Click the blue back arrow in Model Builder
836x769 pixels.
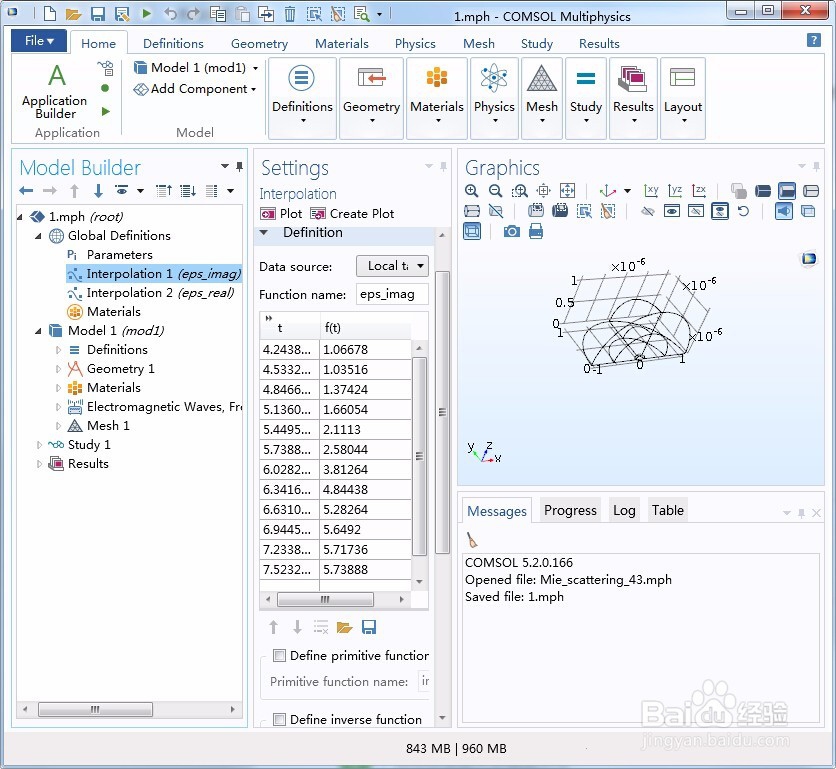[26, 190]
